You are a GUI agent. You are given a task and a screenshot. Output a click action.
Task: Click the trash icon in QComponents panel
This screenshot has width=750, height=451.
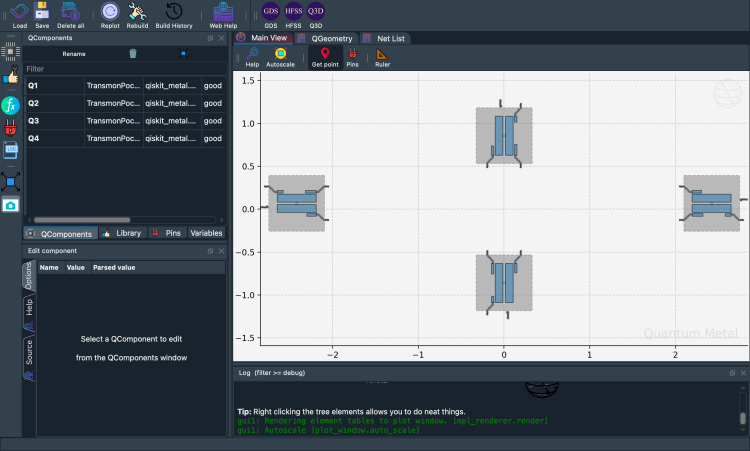[133, 54]
